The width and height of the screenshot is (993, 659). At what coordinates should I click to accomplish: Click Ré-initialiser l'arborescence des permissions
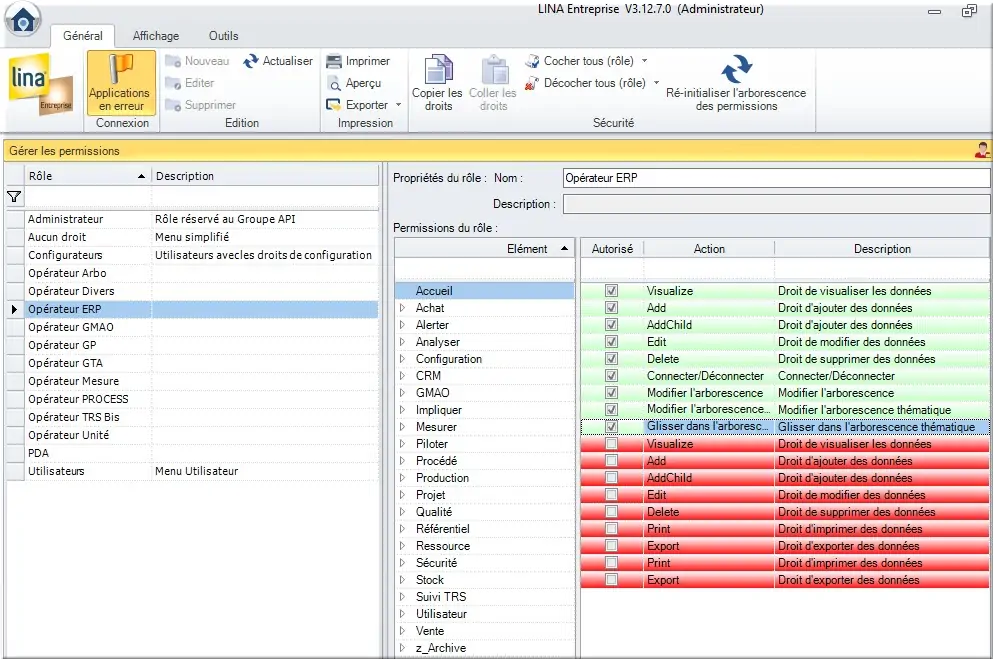click(x=736, y=83)
